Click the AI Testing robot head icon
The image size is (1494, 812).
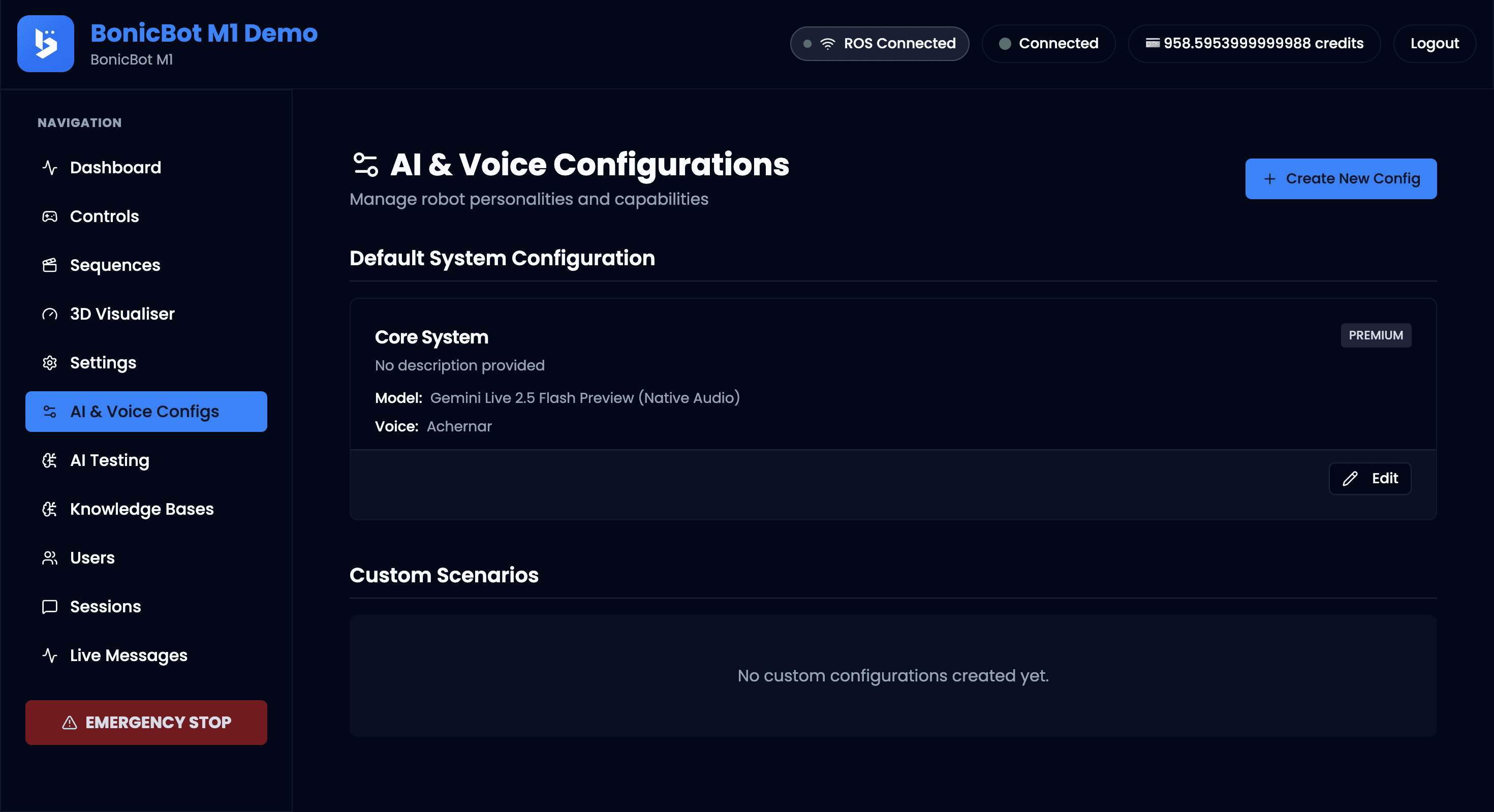(x=50, y=460)
